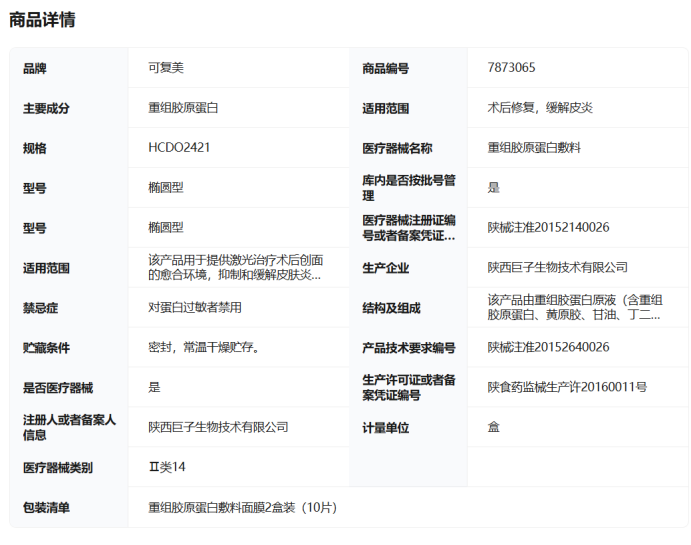691x545 pixels.
Task: Select specification value HCDO2421
Action: click(x=179, y=148)
